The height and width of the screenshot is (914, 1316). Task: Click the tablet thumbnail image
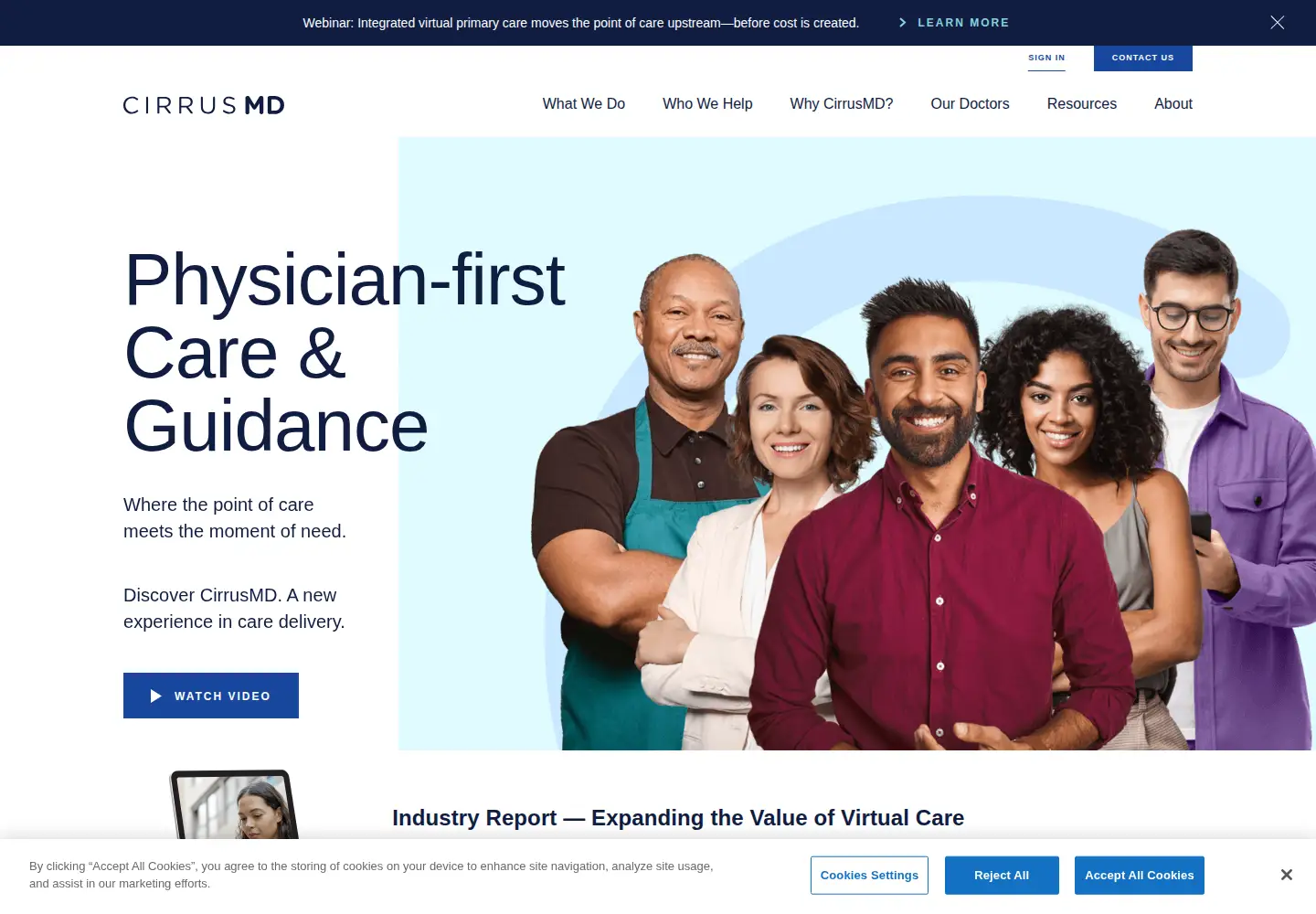235,804
